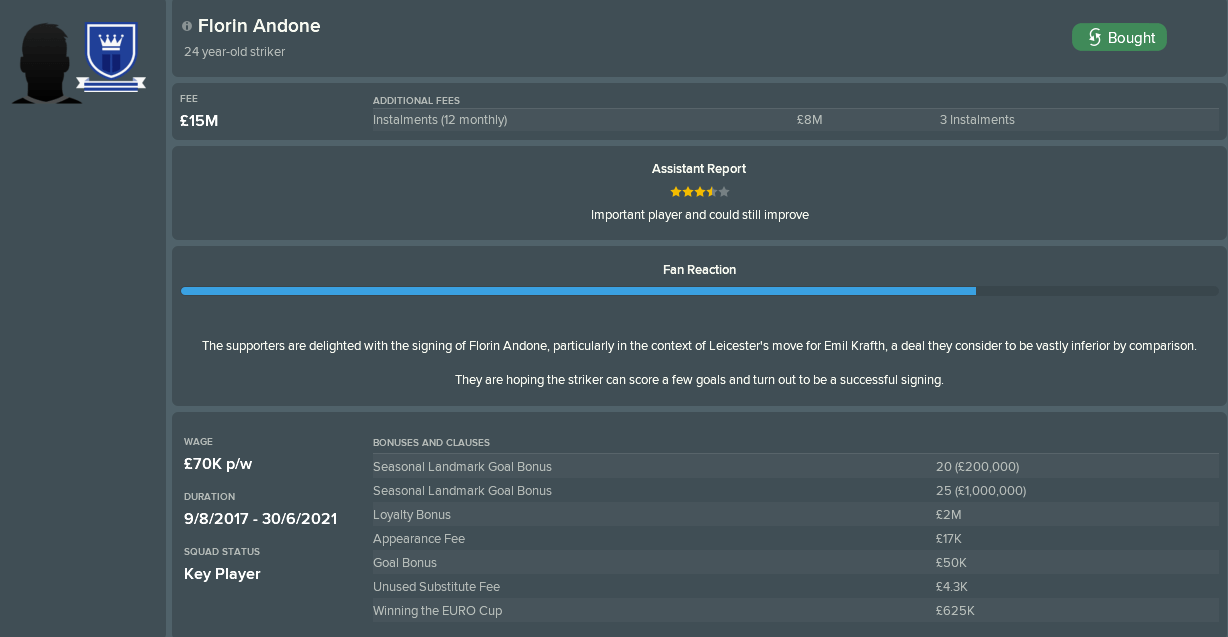Screen dimensions: 1228x637
Task: Select the Goal Bonus clause row
Action: click(x=796, y=563)
